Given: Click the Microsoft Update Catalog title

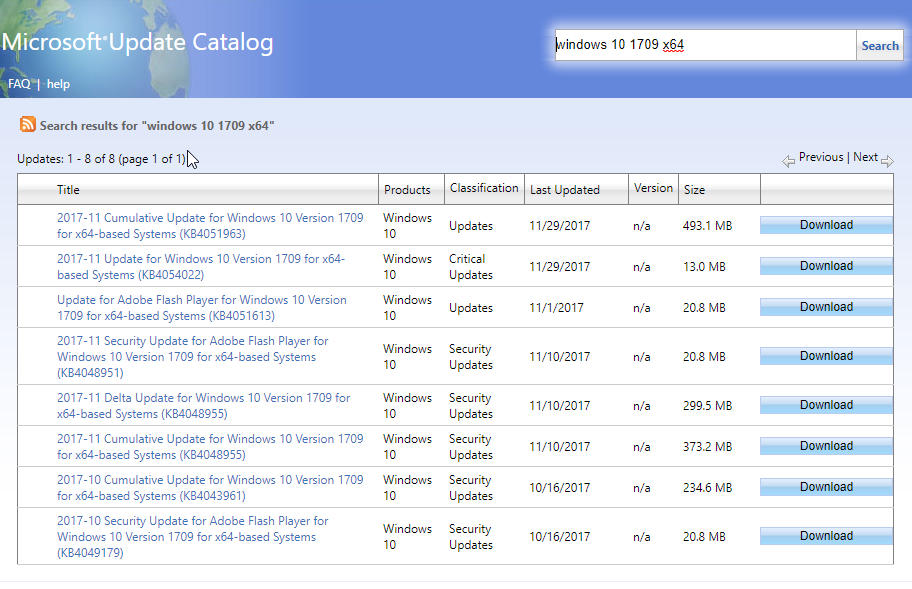Looking at the screenshot, I should pos(137,42).
